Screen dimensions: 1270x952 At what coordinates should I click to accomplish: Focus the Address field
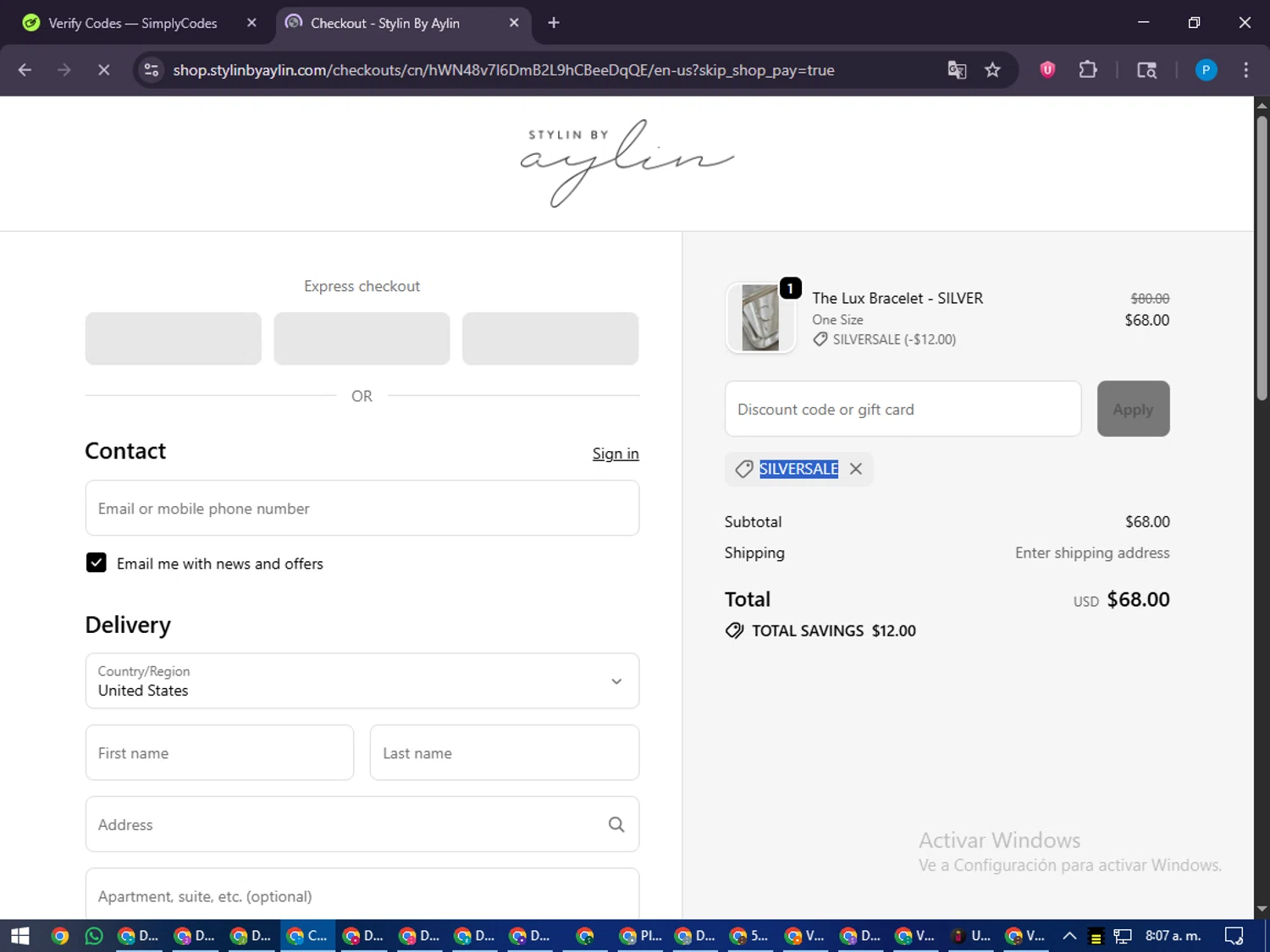pos(362,824)
